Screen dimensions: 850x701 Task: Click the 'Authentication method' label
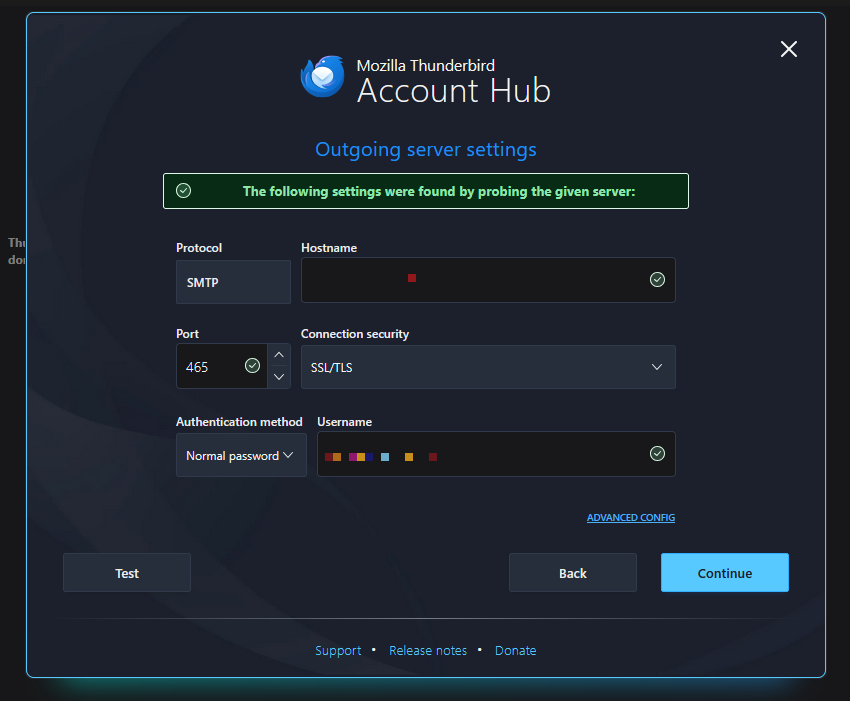[239, 422]
